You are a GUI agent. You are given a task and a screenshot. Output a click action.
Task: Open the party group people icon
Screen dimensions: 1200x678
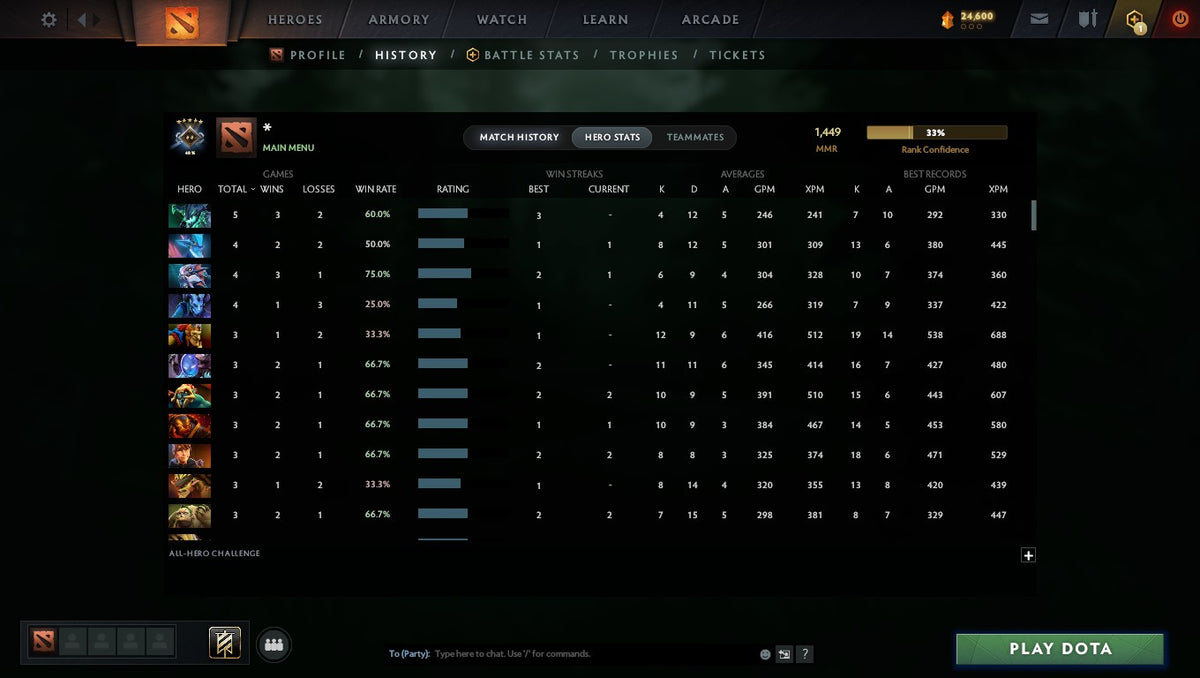[274, 644]
